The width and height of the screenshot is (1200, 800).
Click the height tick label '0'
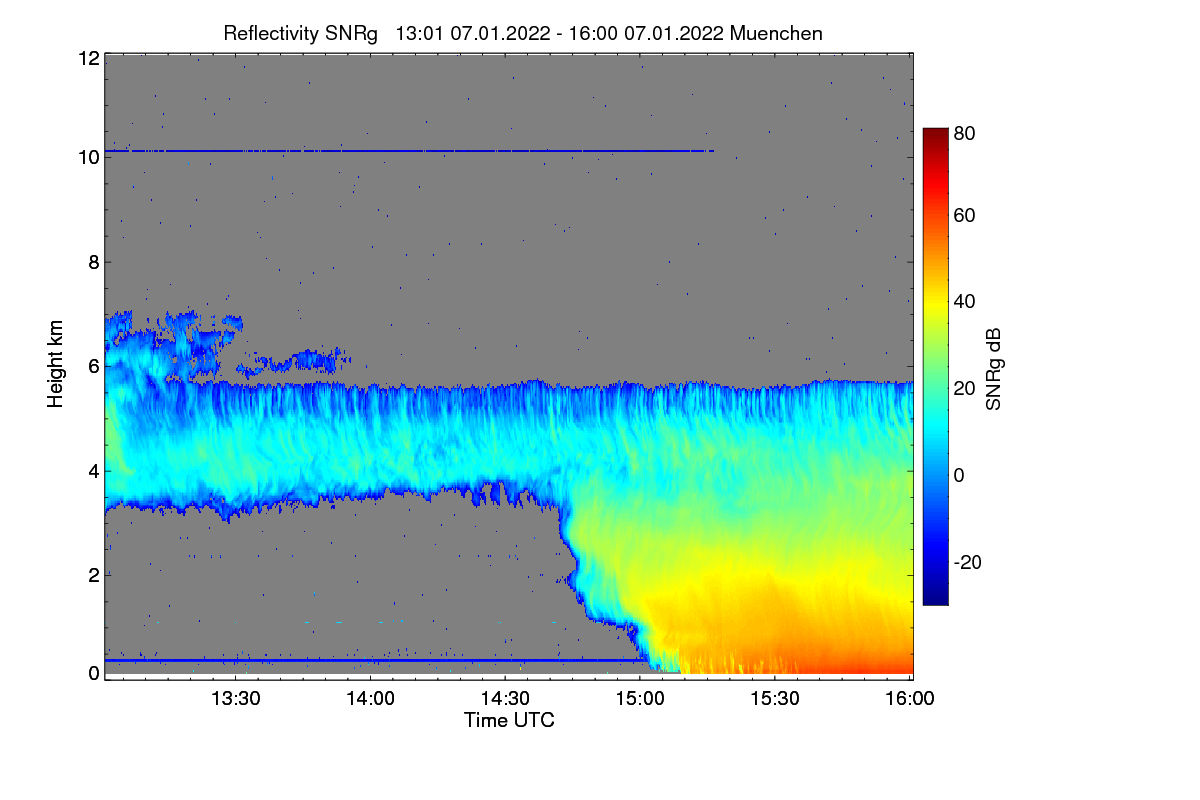click(94, 673)
